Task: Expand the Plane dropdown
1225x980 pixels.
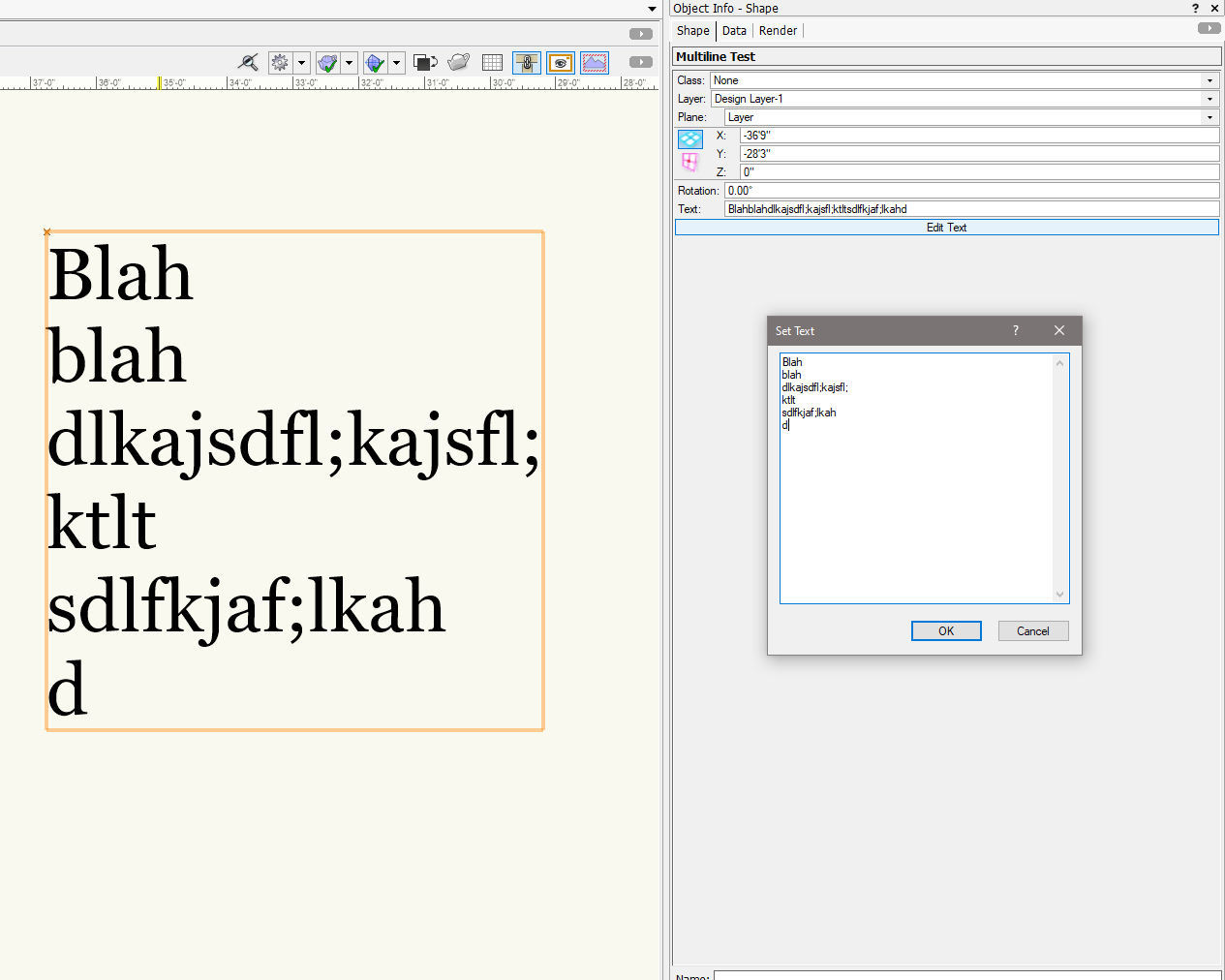Action: [x=970, y=117]
